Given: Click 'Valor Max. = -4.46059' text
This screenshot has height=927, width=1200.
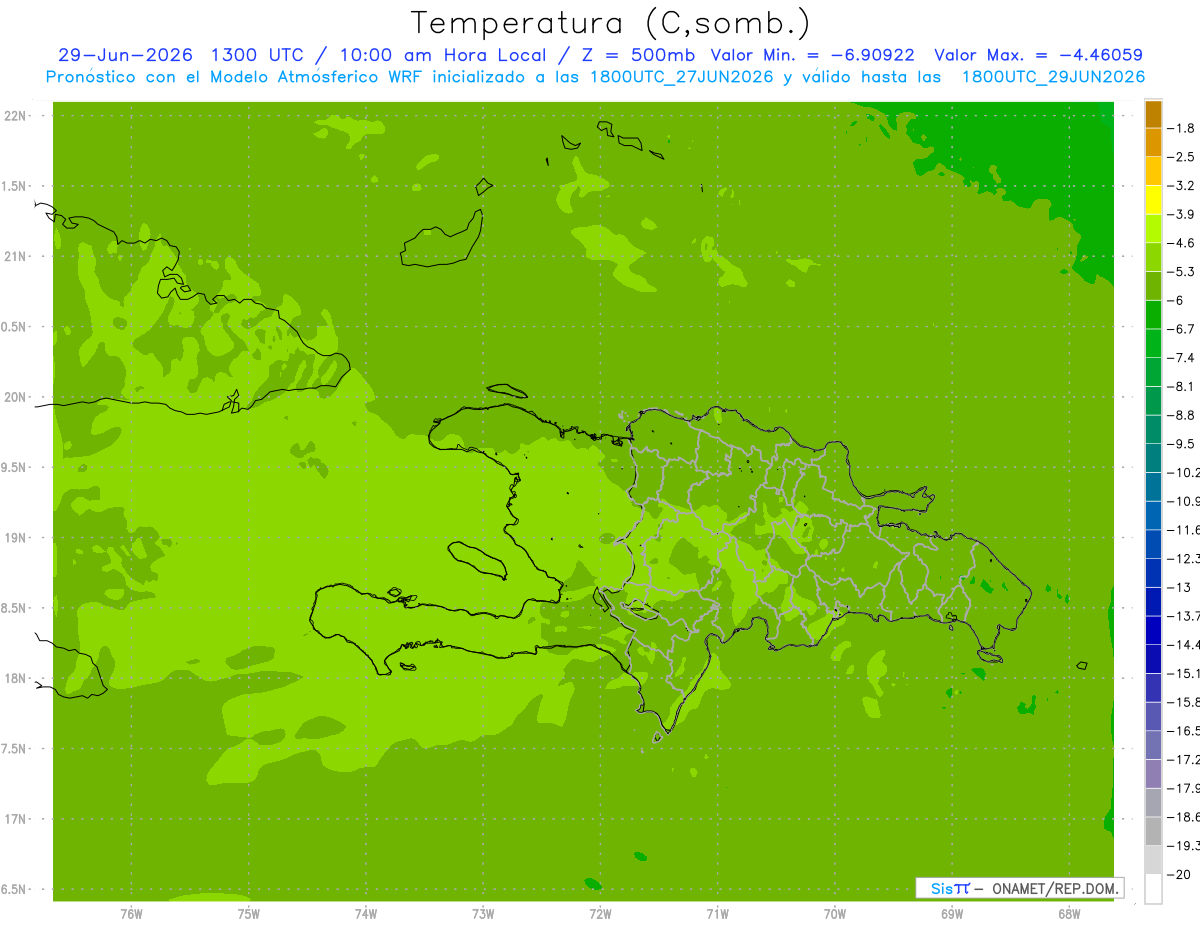Looking at the screenshot, I should (1038, 55).
